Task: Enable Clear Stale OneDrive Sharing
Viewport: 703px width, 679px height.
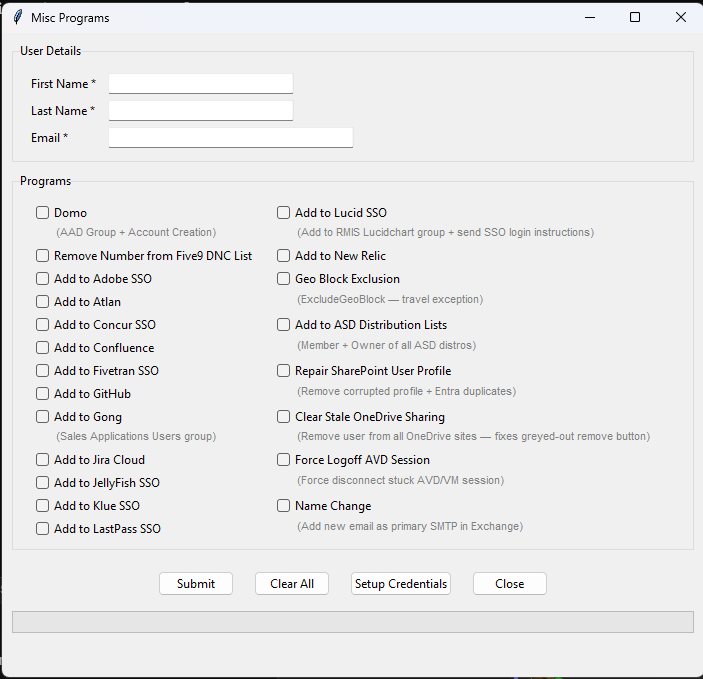Action: [x=283, y=417]
